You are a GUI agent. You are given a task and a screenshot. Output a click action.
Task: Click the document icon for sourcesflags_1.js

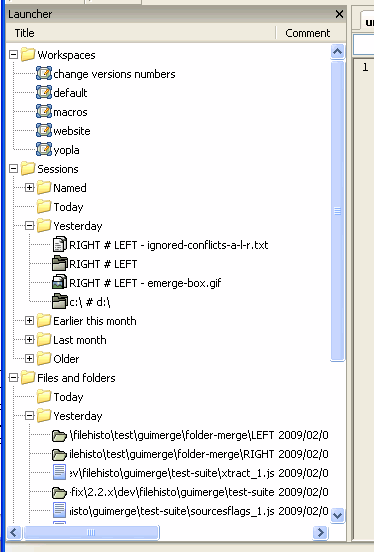(x=60, y=511)
